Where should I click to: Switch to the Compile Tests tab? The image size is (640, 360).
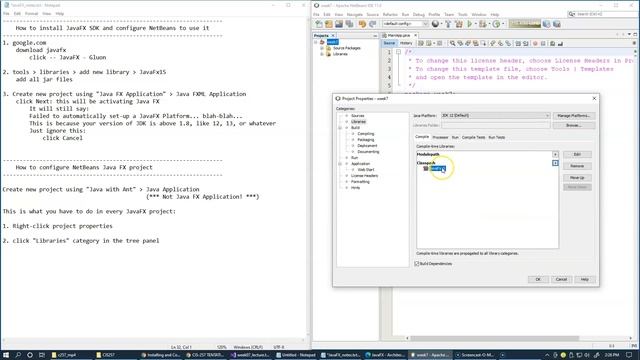pos(473,138)
